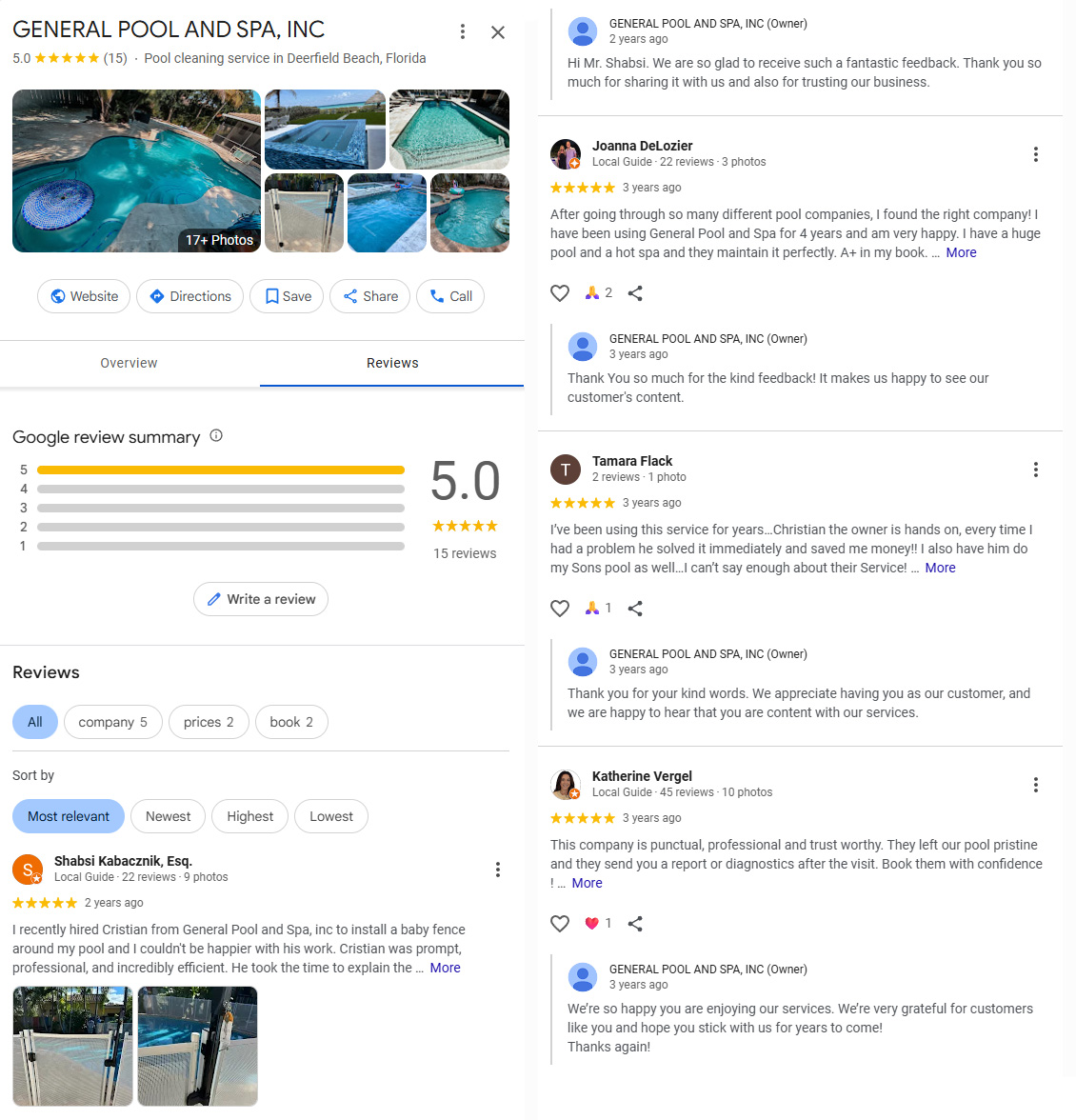
Task: Expand Joanna DeLozier's review with More
Action: (961, 252)
